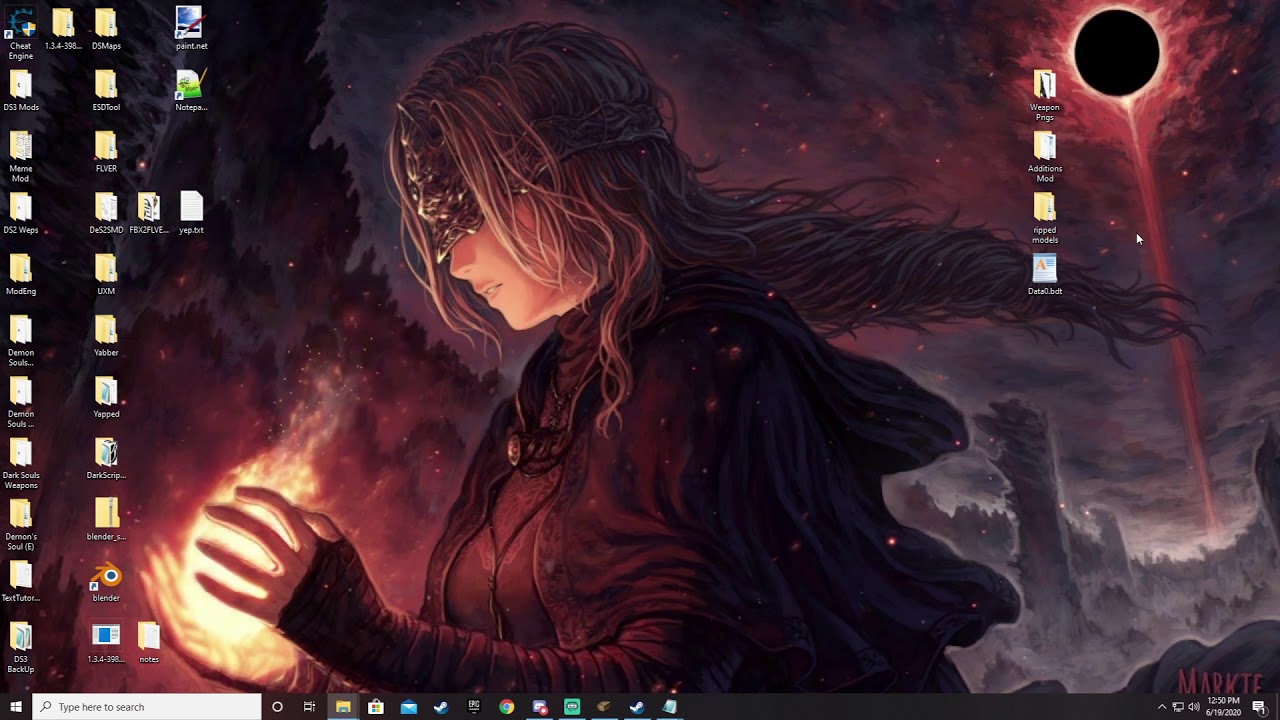Select the UXM folder
This screenshot has height=720, width=1280.
(x=106, y=275)
